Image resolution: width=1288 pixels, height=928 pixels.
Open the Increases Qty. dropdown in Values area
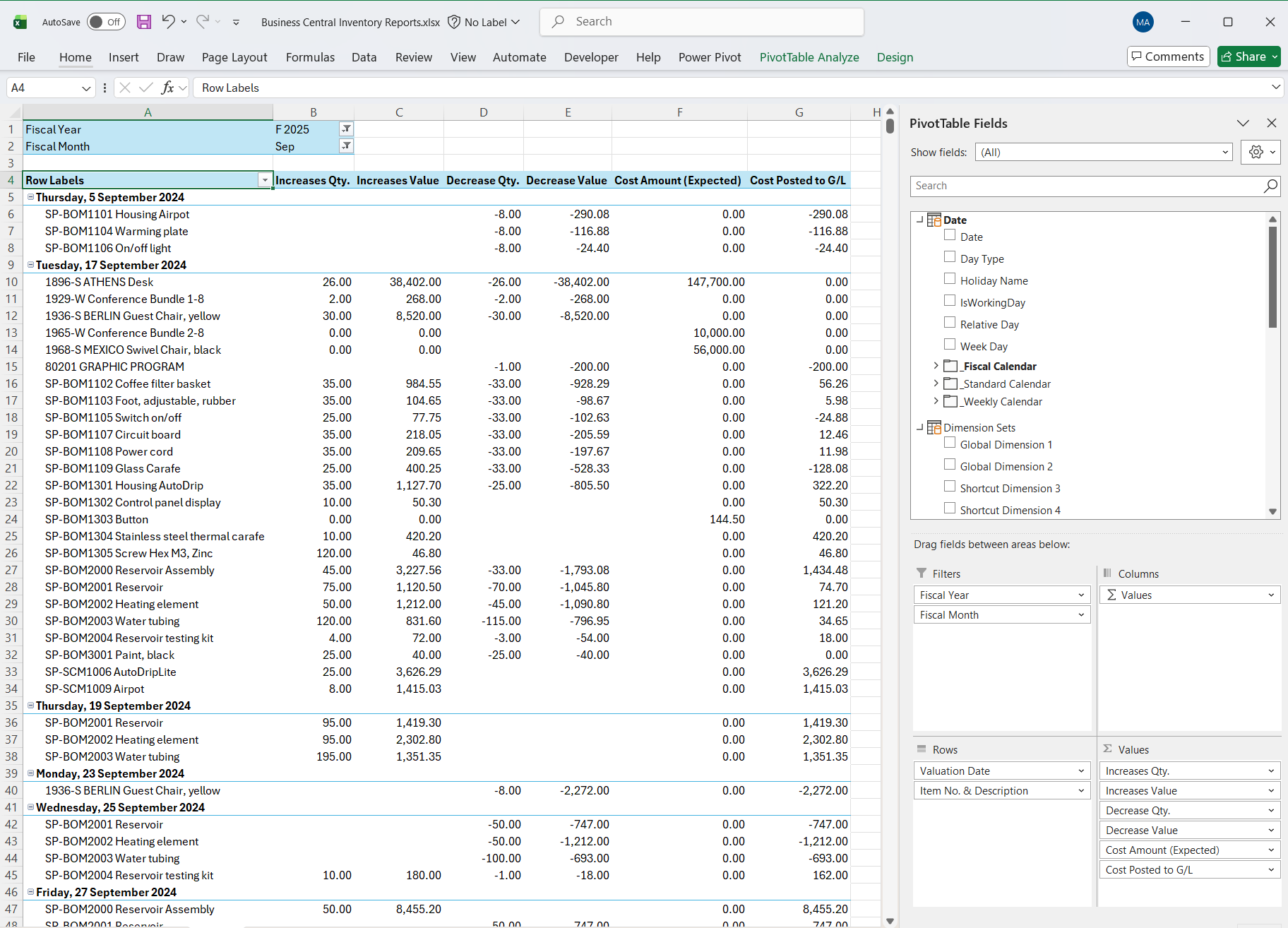point(1271,771)
